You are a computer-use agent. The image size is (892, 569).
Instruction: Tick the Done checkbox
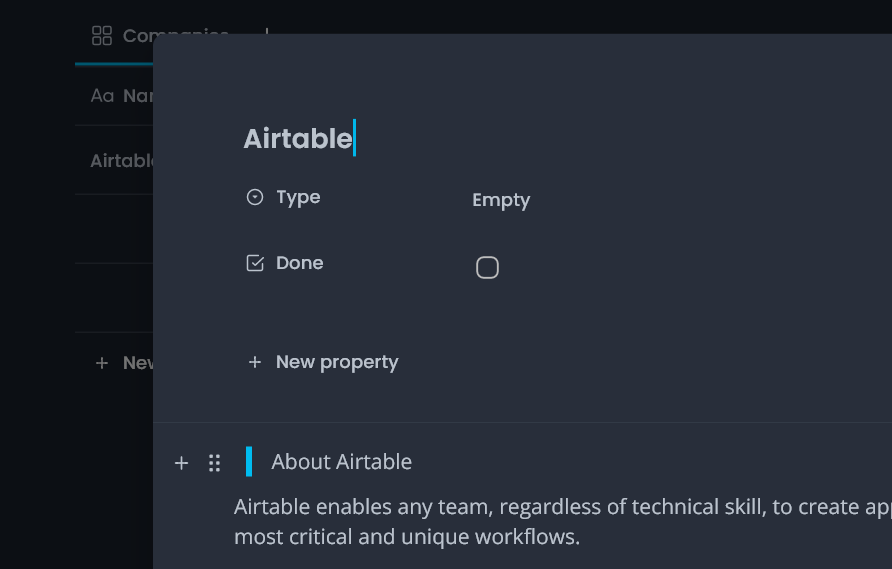[x=488, y=267]
